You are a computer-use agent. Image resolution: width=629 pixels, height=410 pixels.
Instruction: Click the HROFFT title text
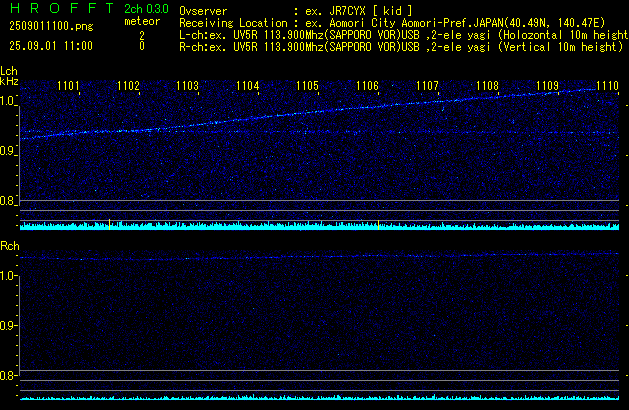coord(62,8)
